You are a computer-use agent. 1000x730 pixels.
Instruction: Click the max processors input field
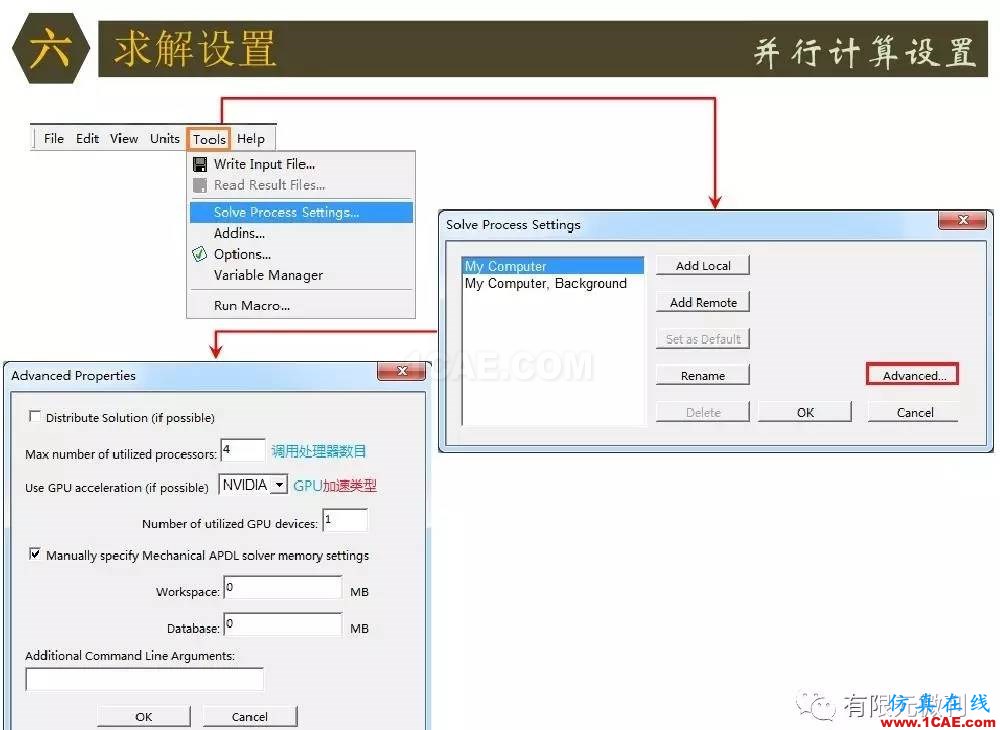pos(242,450)
